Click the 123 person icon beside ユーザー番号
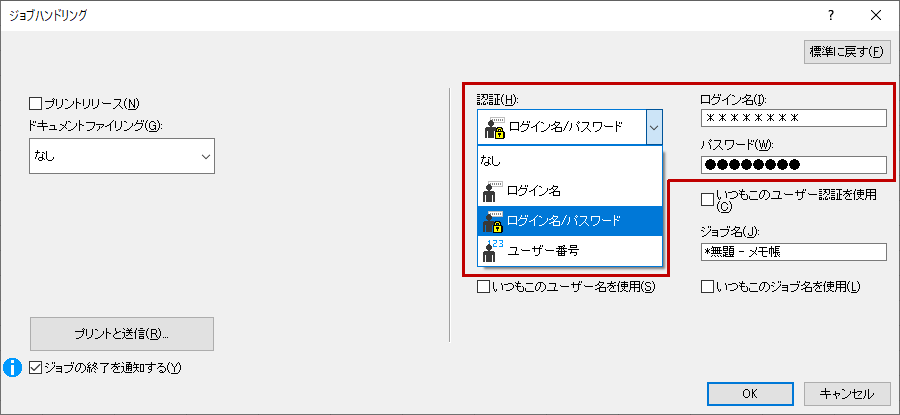The height and width of the screenshot is (415, 900). 492,251
